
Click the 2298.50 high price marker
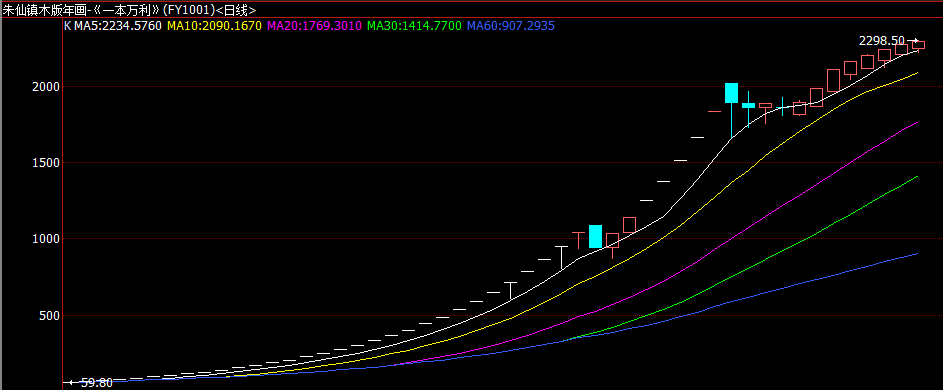[882, 41]
